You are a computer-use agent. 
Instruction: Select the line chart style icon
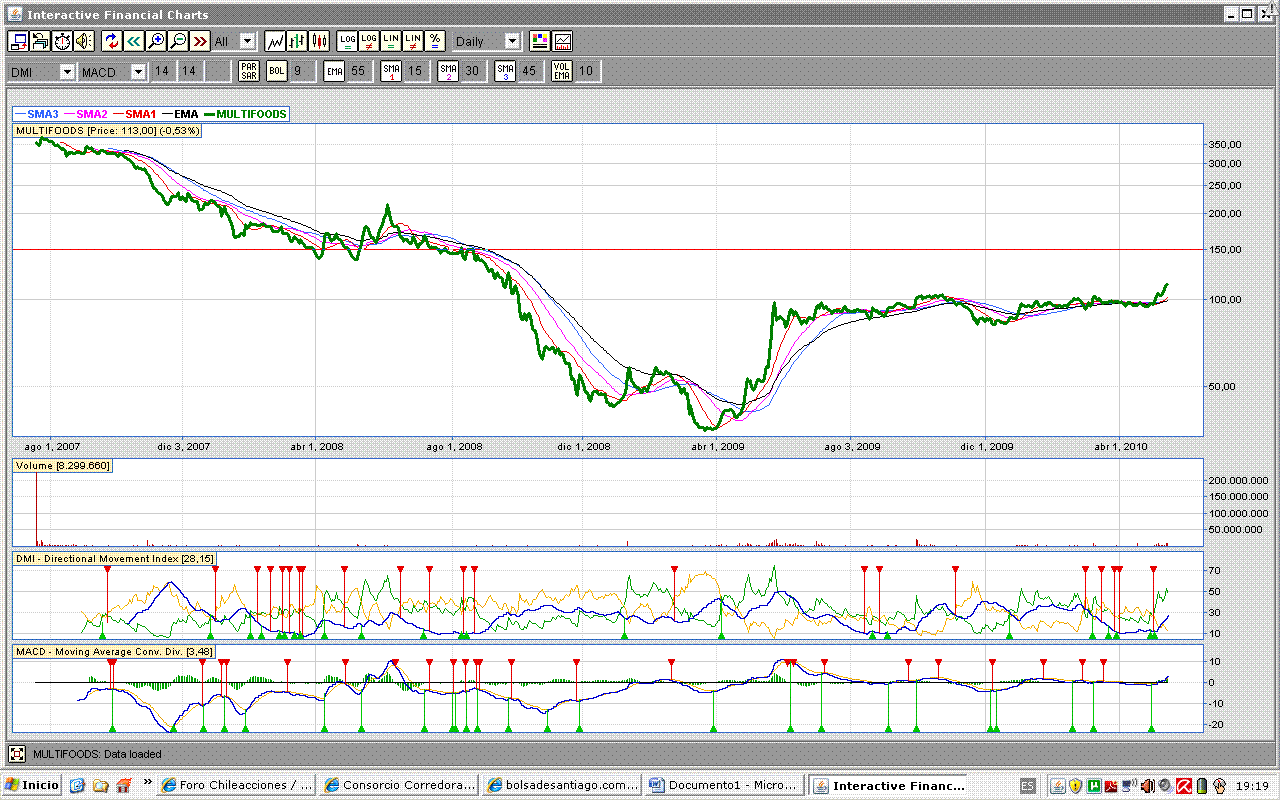click(275, 41)
